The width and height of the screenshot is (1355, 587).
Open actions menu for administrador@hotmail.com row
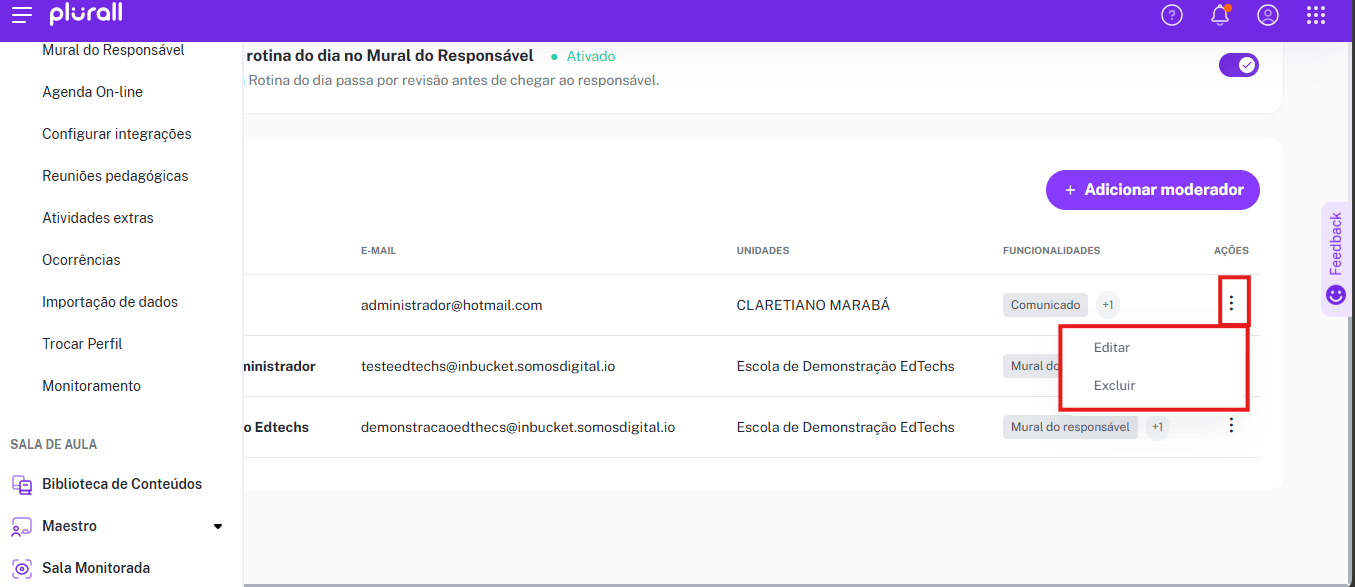pyautogui.click(x=1231, y=303)
